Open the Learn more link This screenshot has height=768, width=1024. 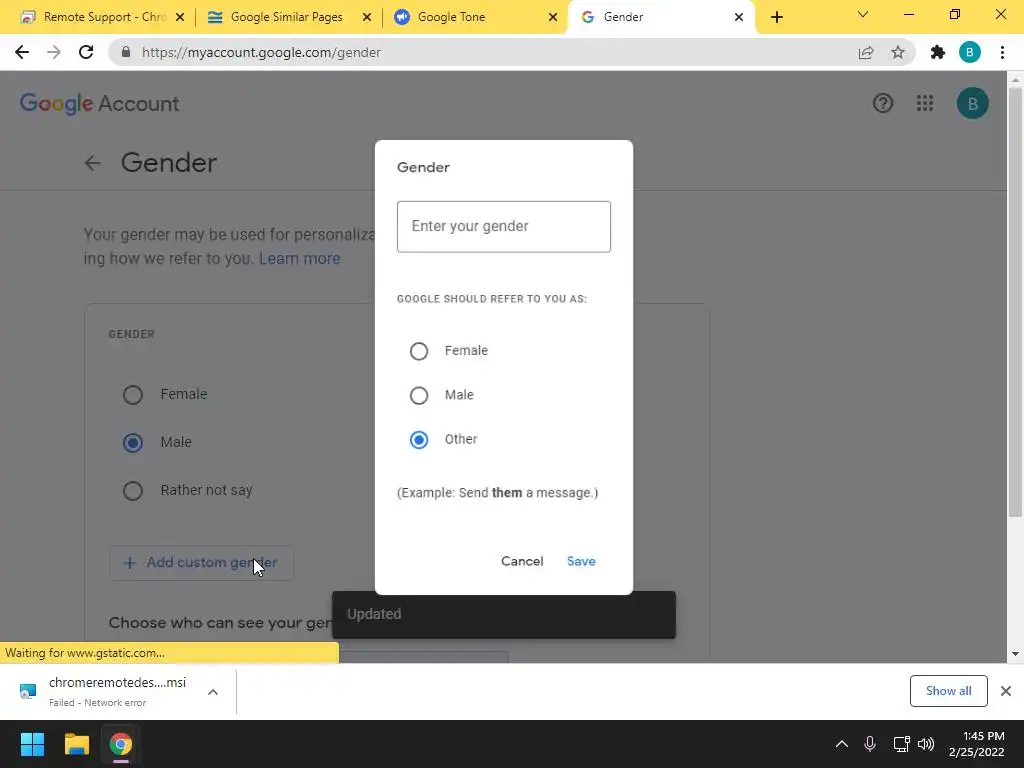[x=300, y=259]
